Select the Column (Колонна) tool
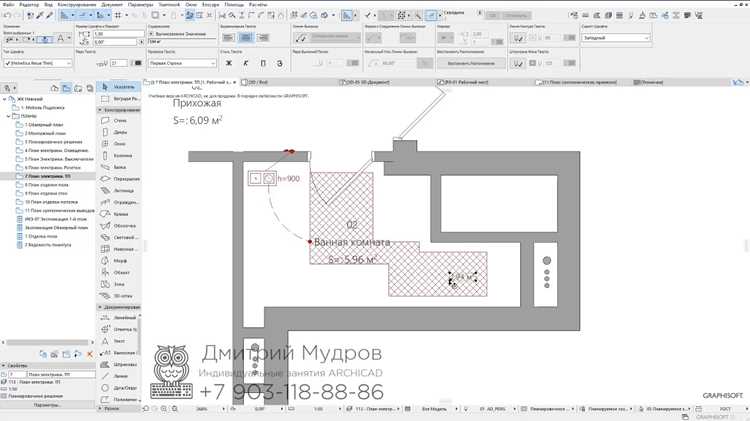The height and width of the screenshot is (421, 750). pyautogui.click(x=119, y=155)
